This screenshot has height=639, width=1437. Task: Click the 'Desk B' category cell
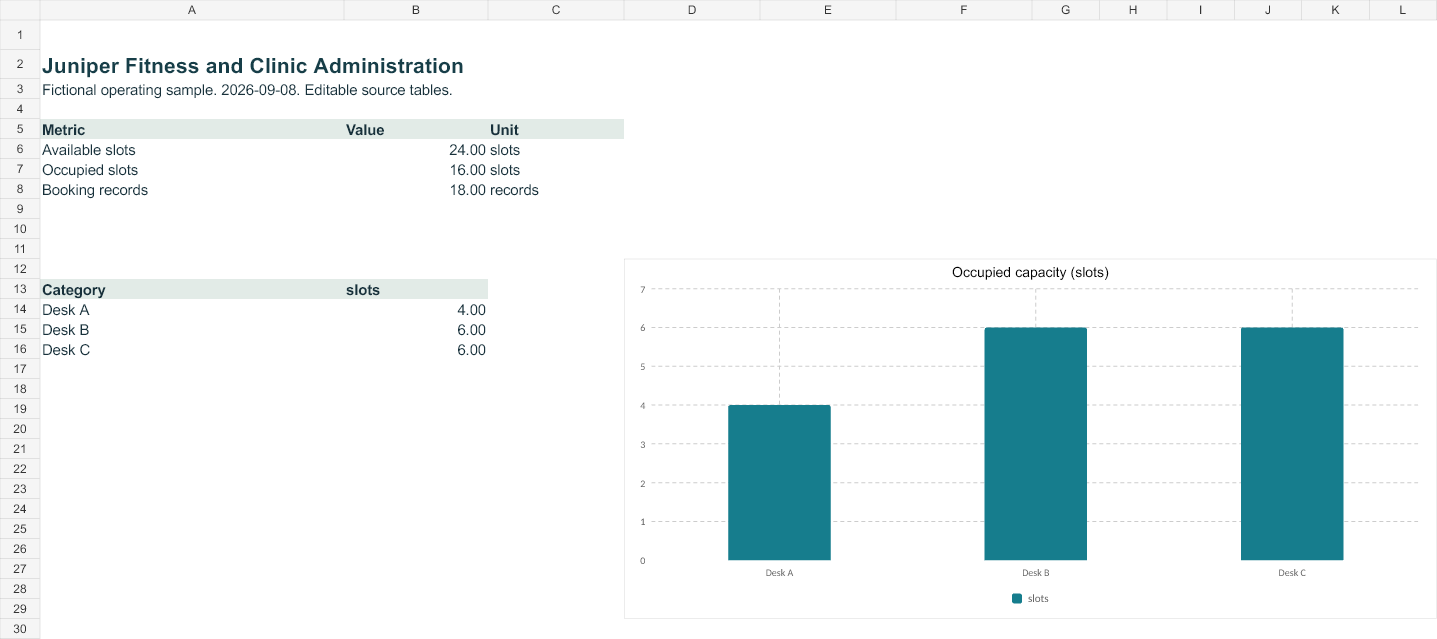pyautogui.click(x=192, y=330)
